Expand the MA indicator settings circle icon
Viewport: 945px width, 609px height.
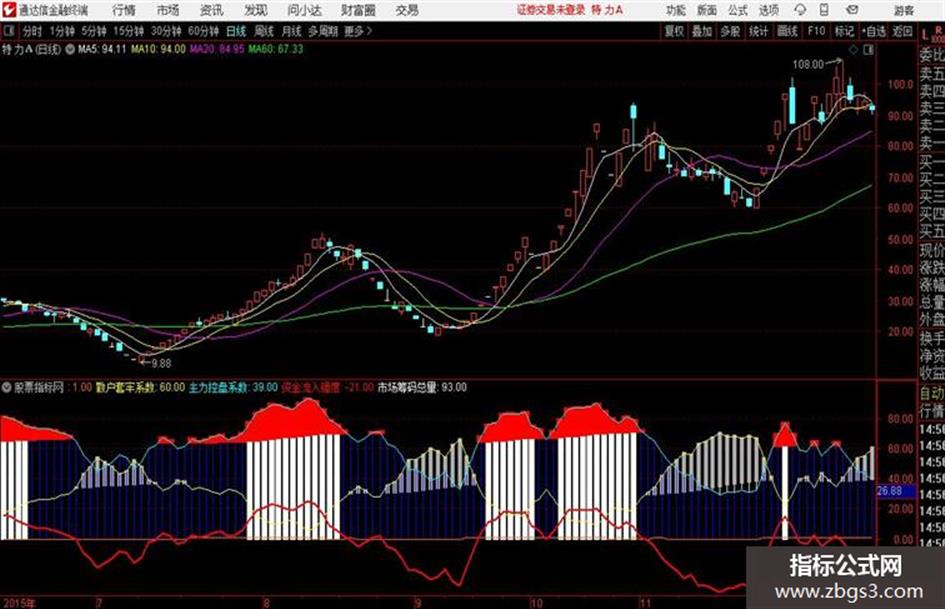pyautogui.click(x=70, y=49)
